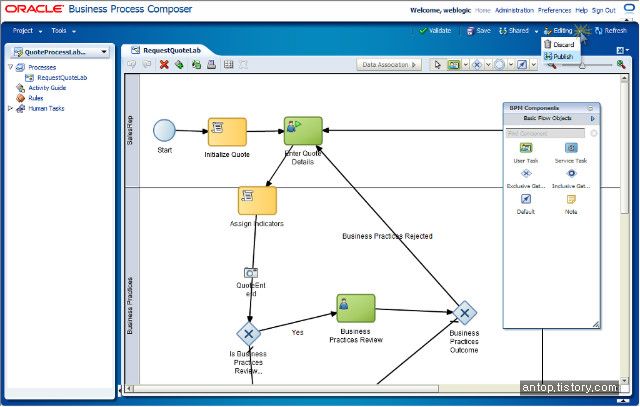
Task: Click the Sign Out link
Action: (x=604, y=10)
